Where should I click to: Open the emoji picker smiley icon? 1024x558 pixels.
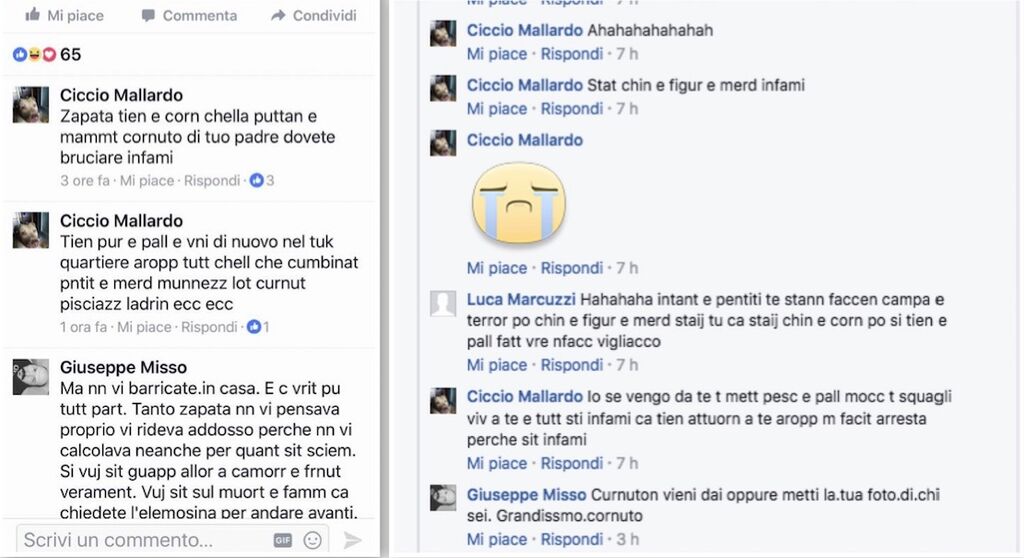[313, 540]
